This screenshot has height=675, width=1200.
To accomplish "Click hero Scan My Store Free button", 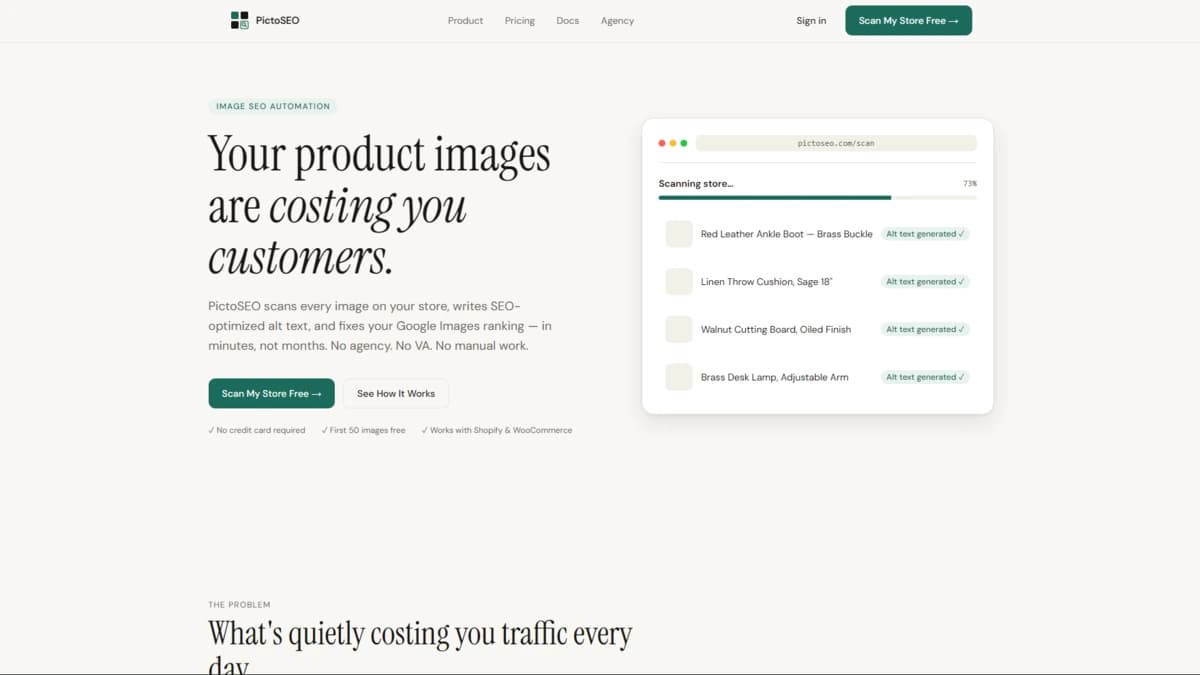I will click(x=271, y=393).
